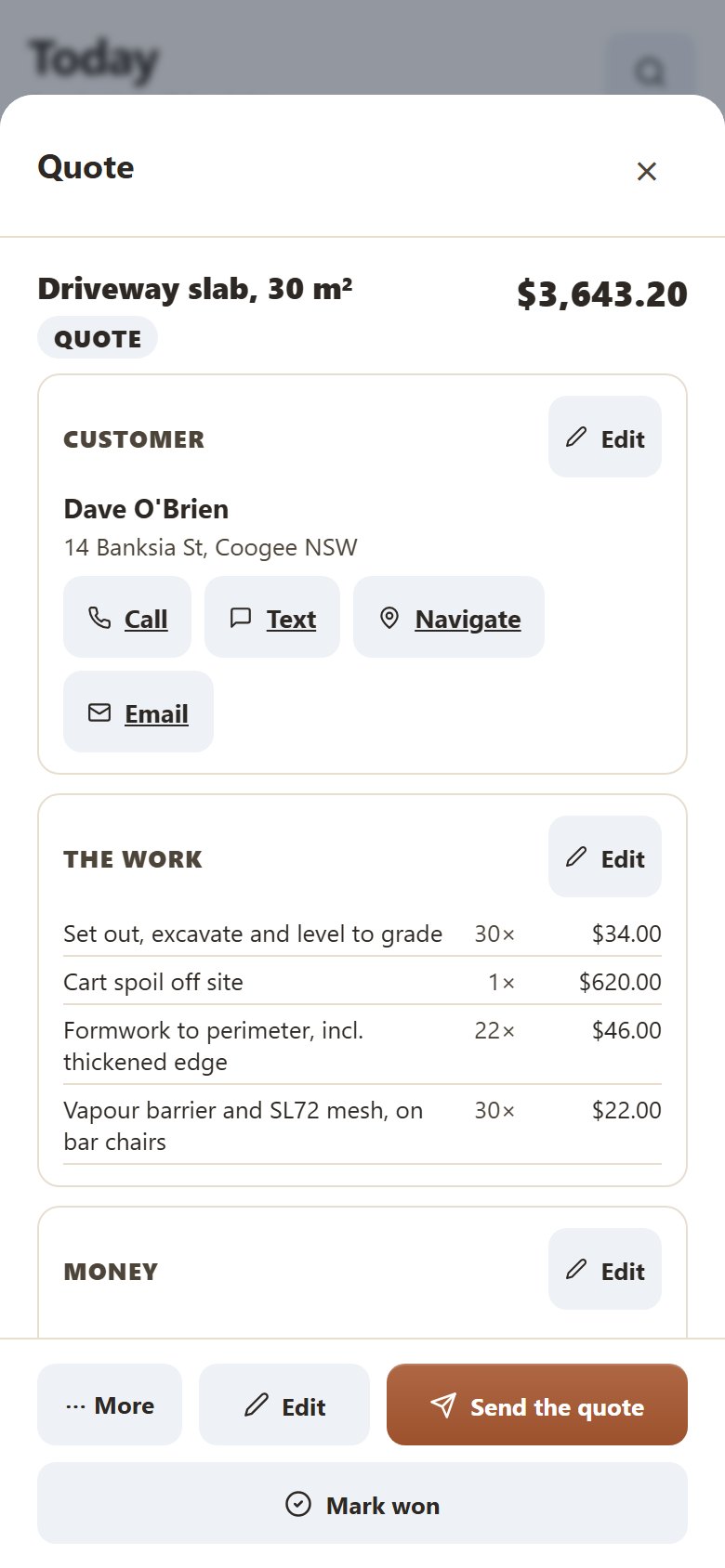Edit the Customer section
Image resolution: width=725 pixels, height=1568 pixels.
[605, 437]
